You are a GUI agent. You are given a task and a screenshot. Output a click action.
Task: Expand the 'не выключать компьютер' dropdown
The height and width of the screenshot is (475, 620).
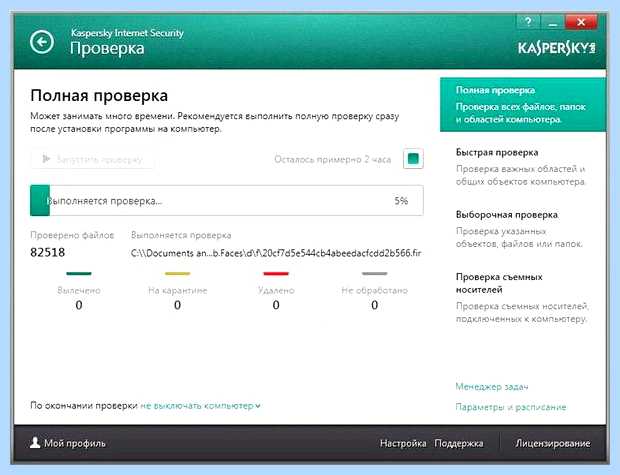tap(200, 406)
